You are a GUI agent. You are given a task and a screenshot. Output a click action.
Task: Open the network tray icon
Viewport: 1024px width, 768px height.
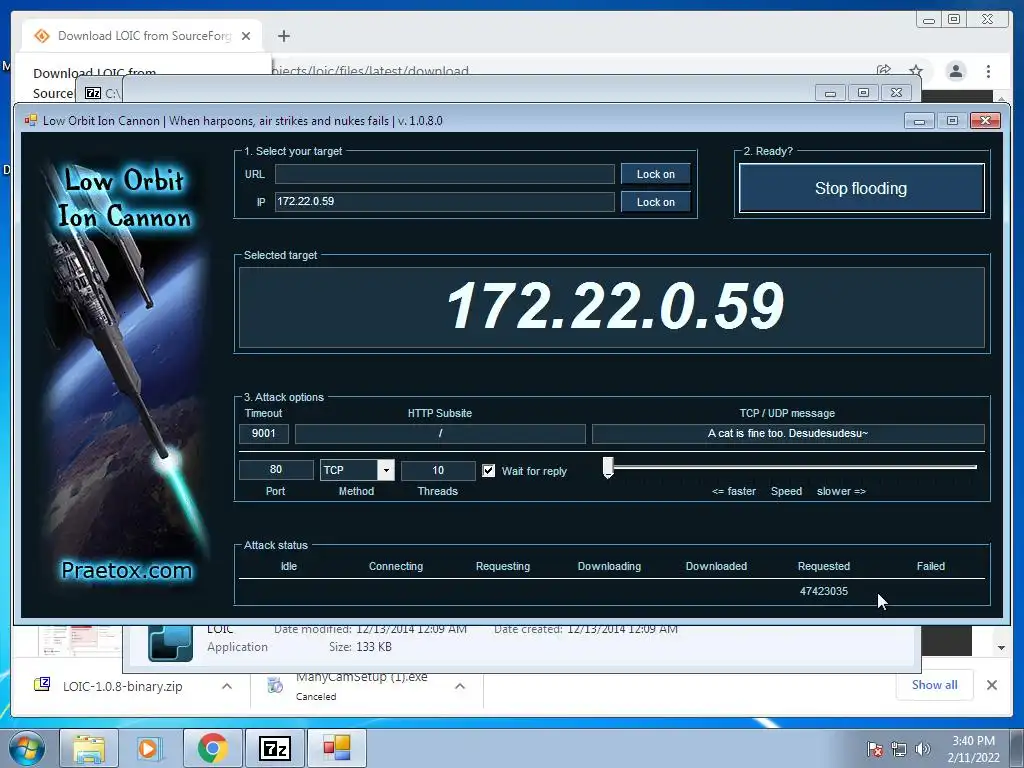899,749
